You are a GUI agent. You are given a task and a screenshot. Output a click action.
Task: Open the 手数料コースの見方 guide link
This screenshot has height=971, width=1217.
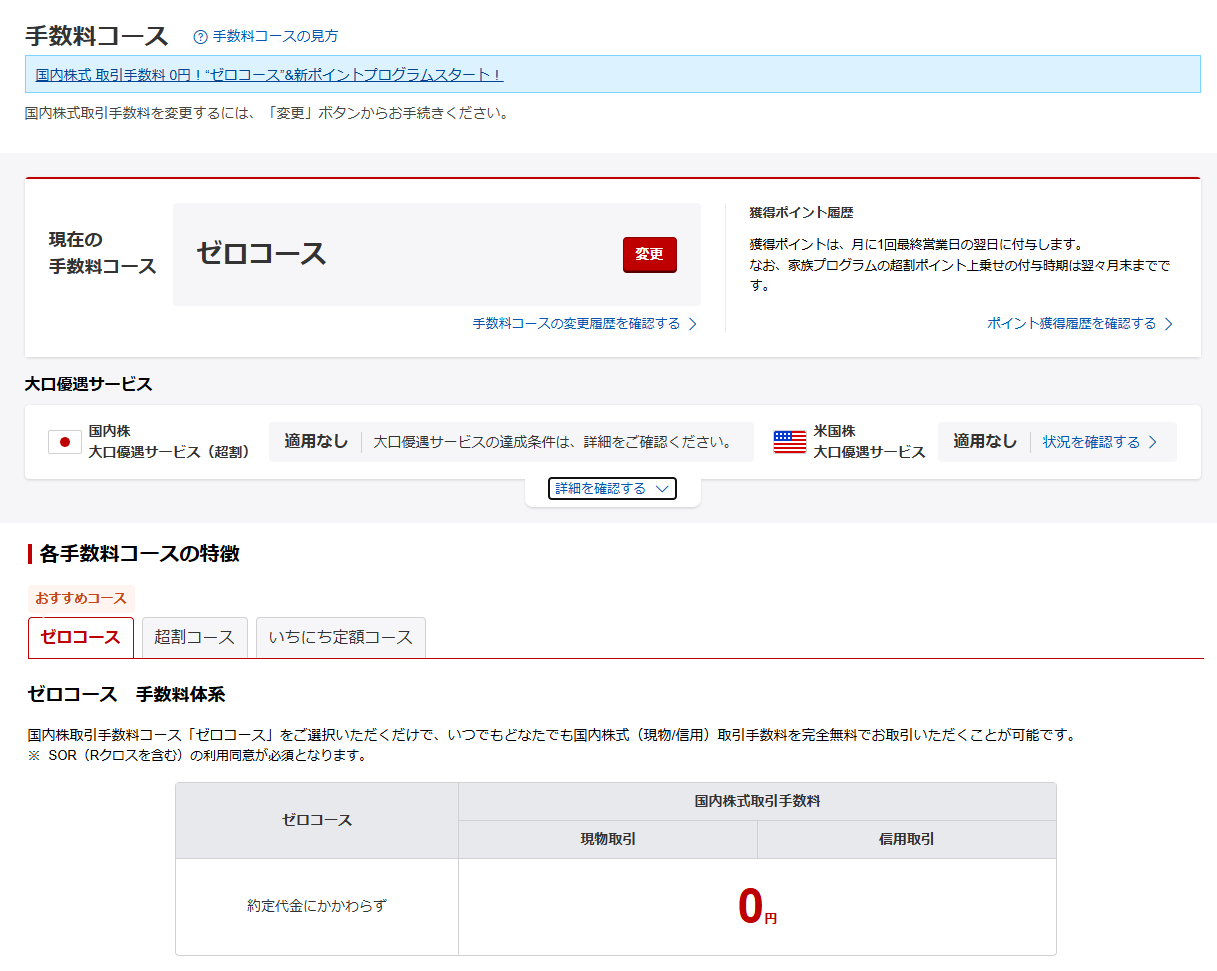point(275,36)
